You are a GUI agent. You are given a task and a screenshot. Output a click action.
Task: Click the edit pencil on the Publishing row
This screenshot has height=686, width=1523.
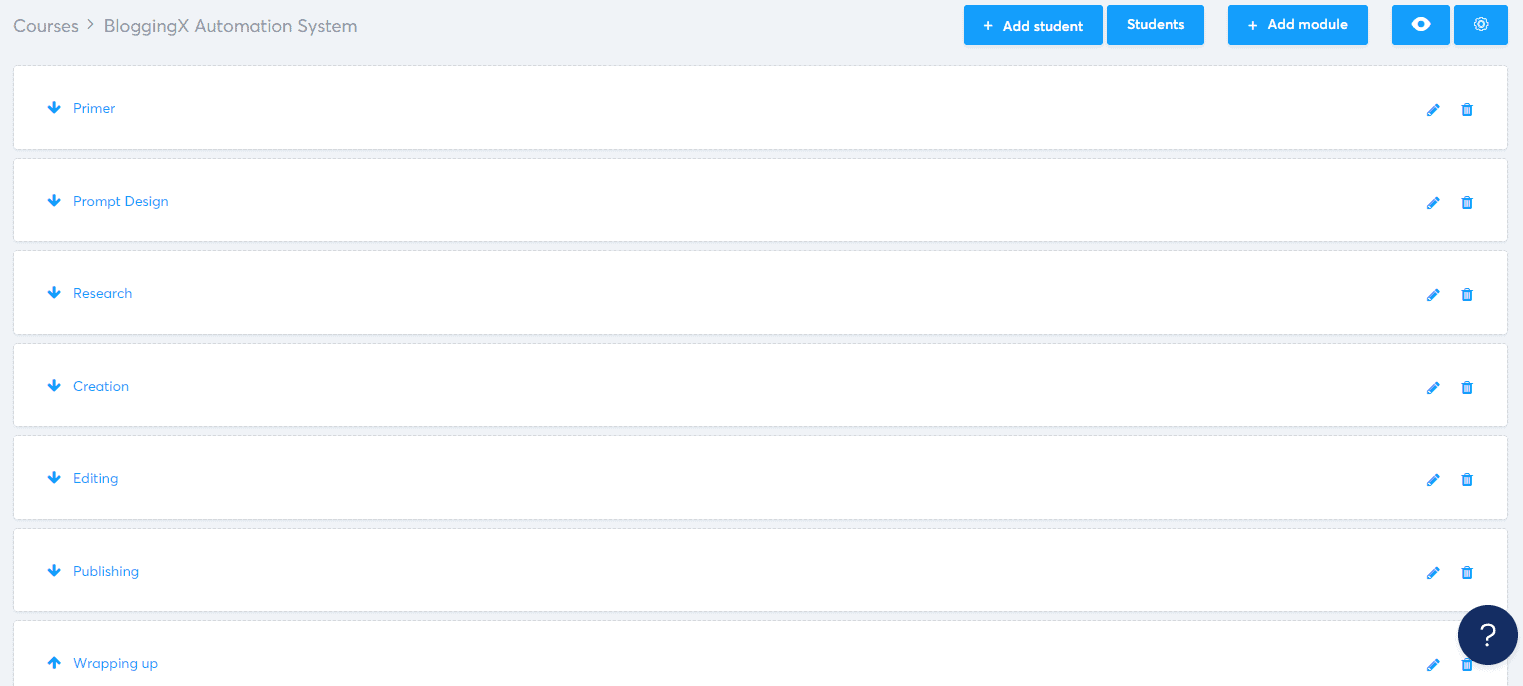click(x=1433, y=573)
